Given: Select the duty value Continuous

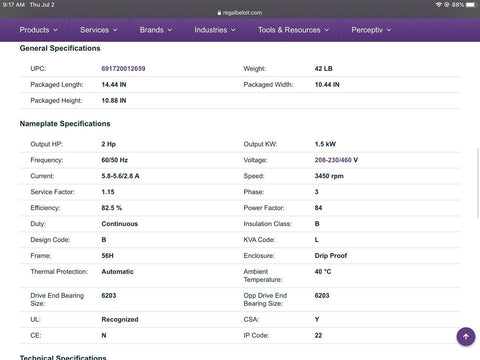Looking at the screenshot, I should point(120,224).
